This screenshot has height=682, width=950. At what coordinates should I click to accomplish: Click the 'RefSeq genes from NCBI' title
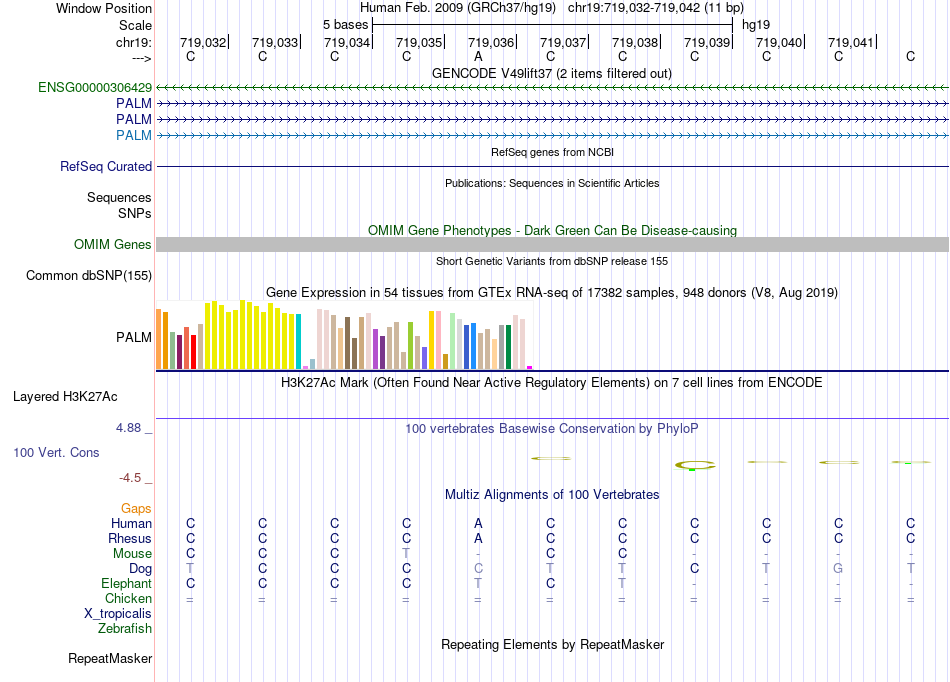(x=553, y=152)
